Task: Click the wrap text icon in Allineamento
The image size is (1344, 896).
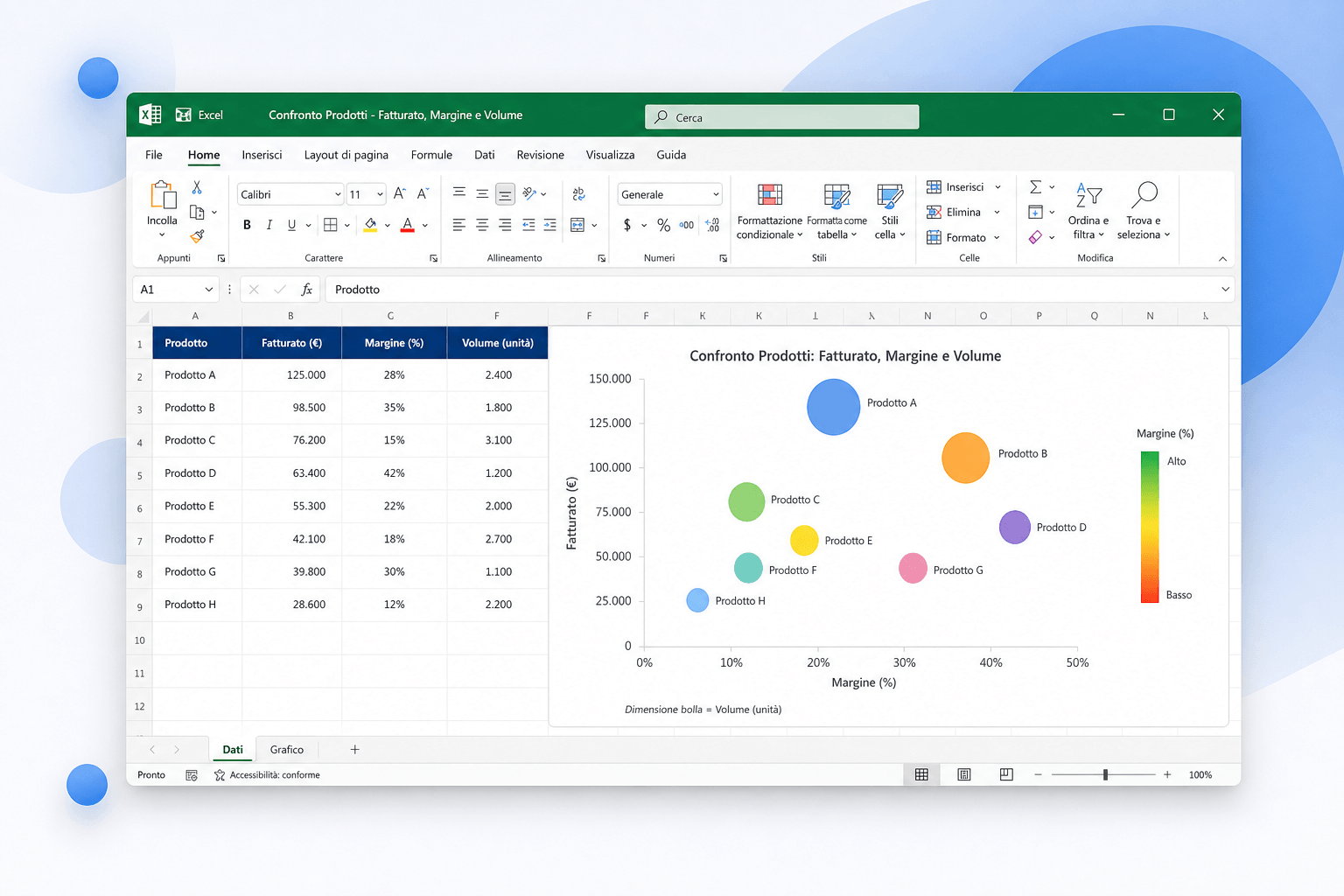Action: click(578, 193)
